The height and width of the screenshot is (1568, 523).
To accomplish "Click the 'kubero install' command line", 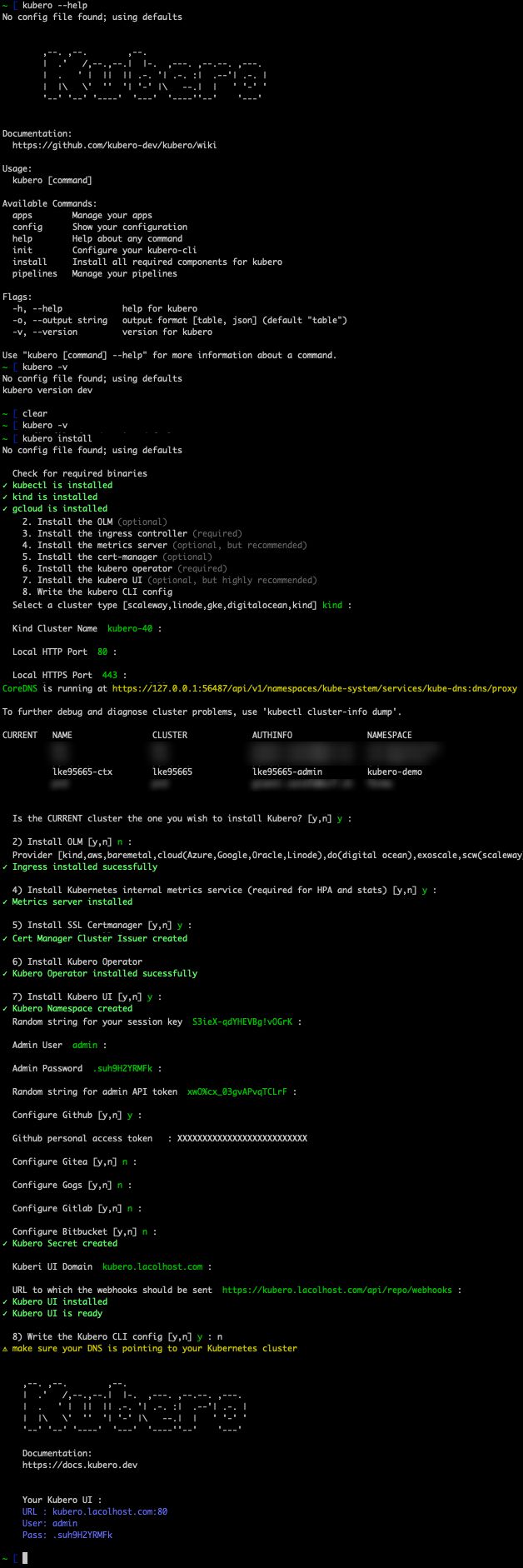I will 57,438.
